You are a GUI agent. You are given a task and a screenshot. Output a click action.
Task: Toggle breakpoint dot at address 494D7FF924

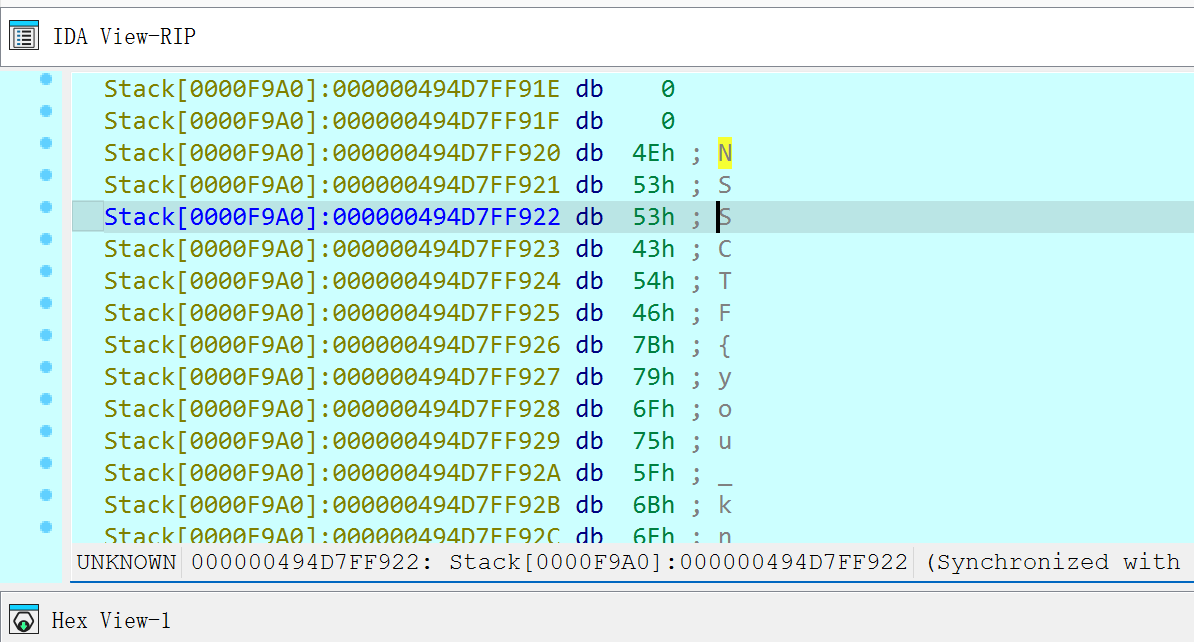pyautogui.click(x=46, y=271)
